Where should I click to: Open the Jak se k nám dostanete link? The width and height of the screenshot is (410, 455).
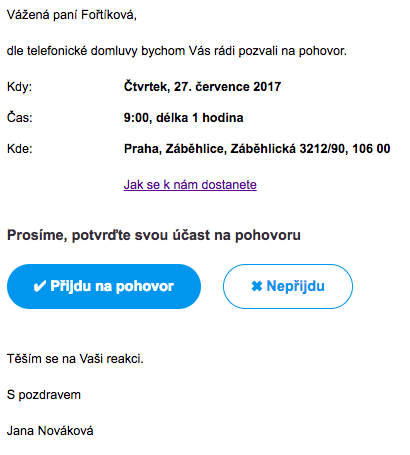tap(190, 184)
